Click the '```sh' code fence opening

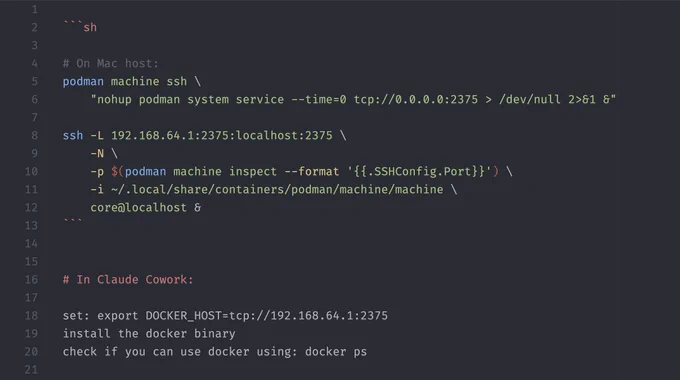pos(80,27)
